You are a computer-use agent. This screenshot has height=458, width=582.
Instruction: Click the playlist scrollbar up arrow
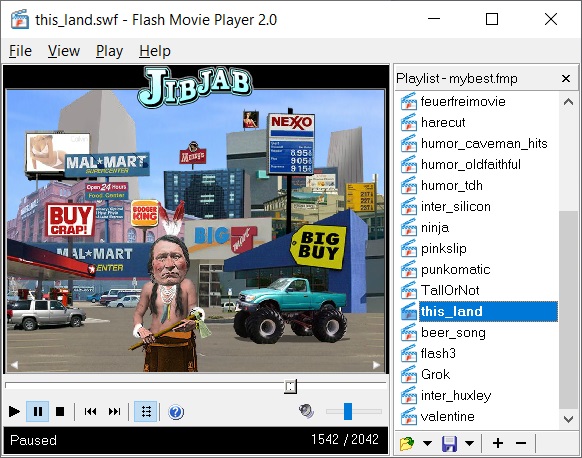568,101
